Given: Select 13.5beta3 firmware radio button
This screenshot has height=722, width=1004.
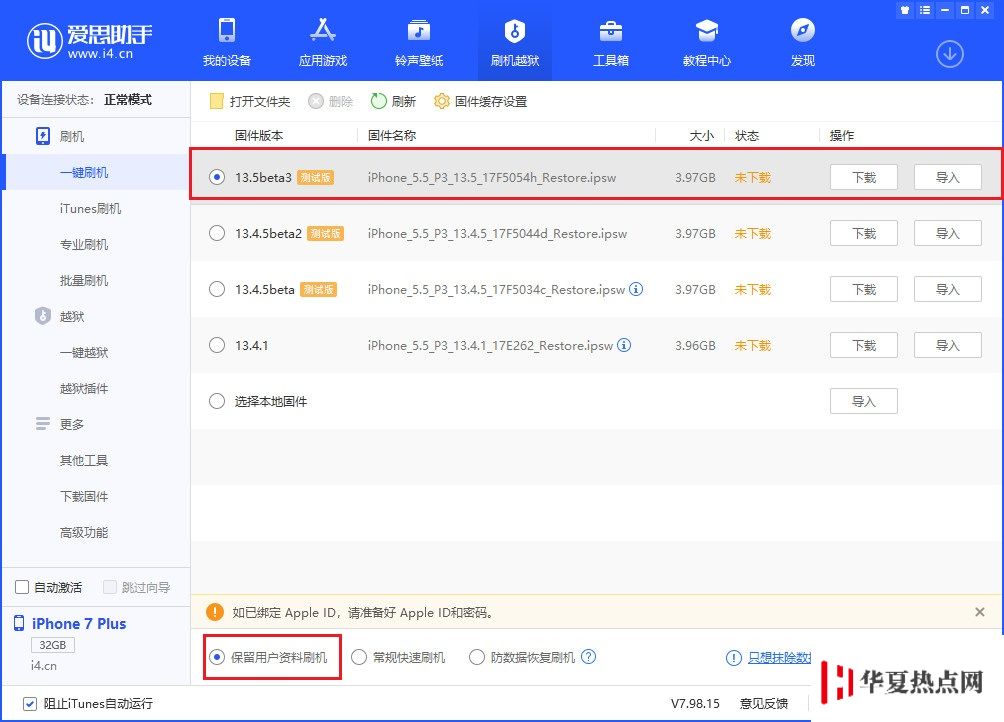Looking at the screenshot, I should 217,177.
